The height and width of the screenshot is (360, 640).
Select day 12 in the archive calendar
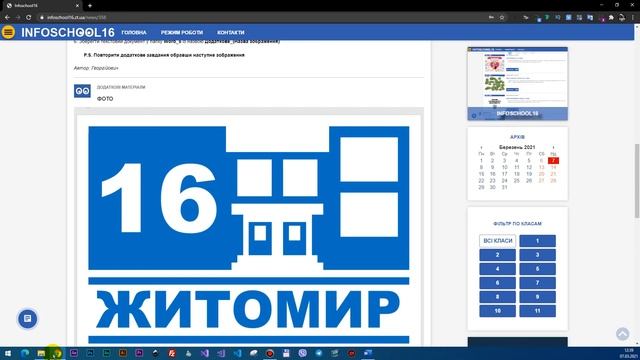pos(529,167)
